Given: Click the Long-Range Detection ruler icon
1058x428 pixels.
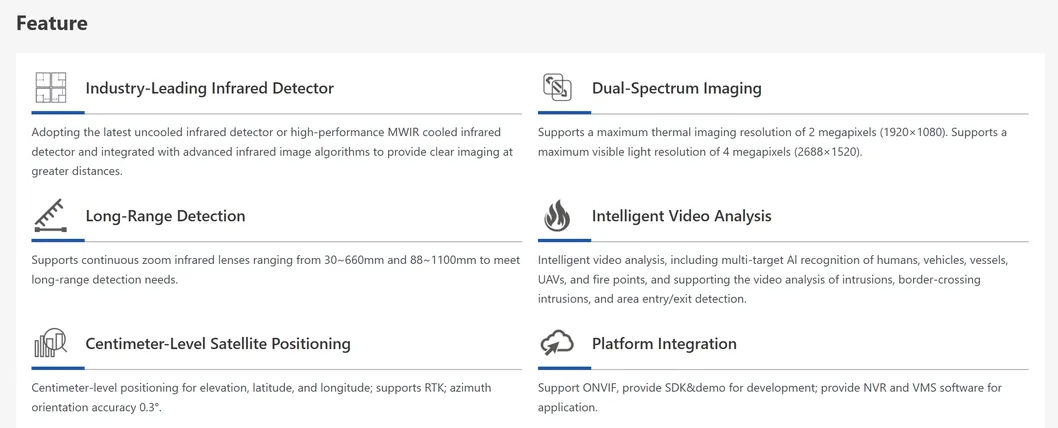Looking at the screenshot, I should tap(50, 215).
